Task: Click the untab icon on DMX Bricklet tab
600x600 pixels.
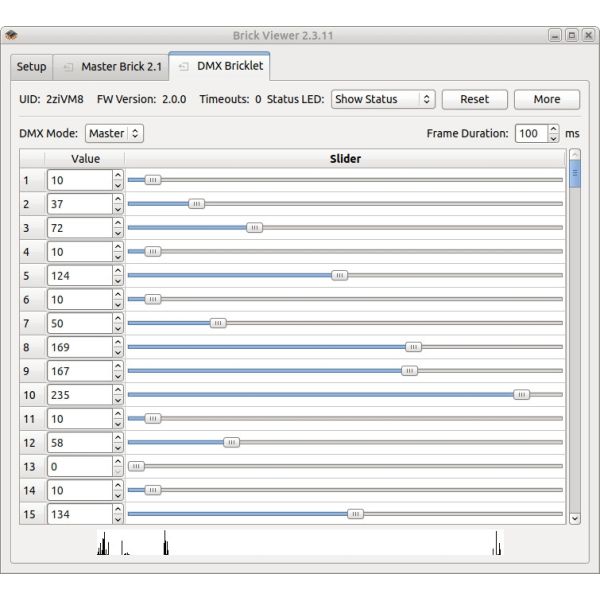Action: (184, 67)
